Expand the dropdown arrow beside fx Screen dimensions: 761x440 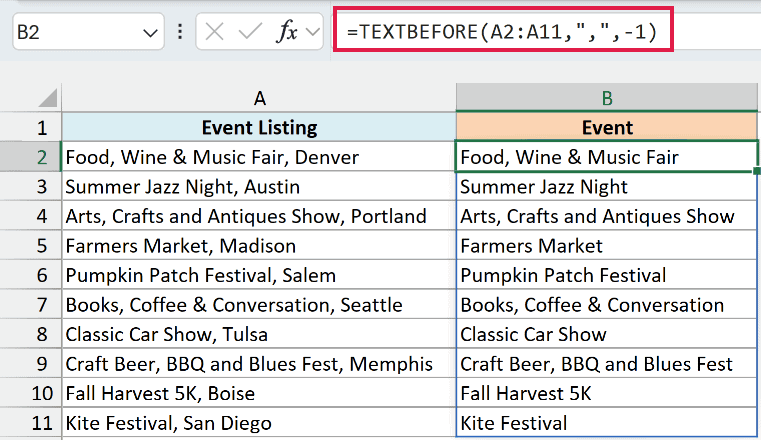313,33
